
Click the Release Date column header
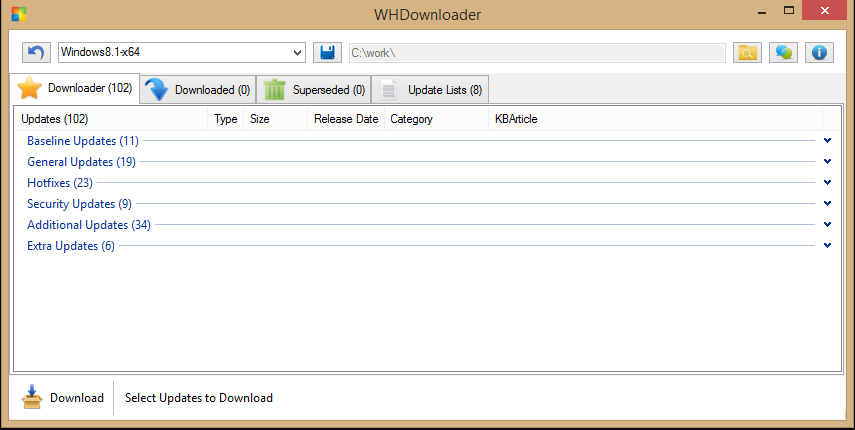[346, 119]
